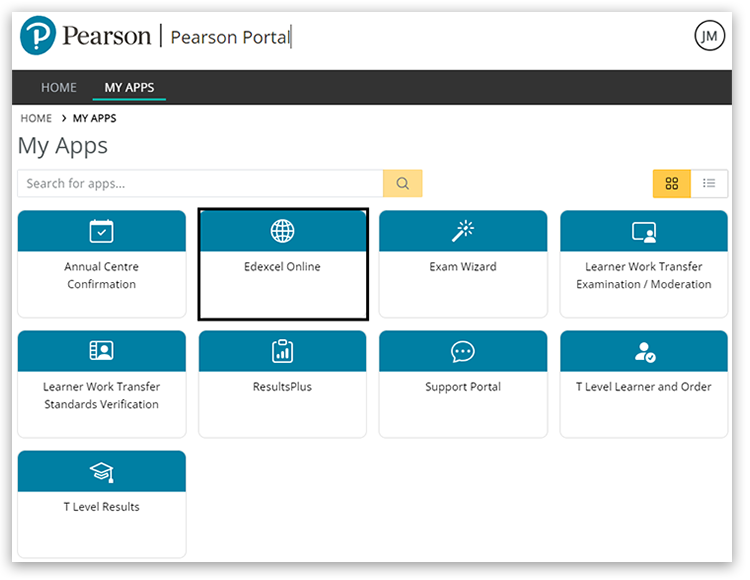Click the Support Portal chat bubble icon
This screenshot has height=580, width=750.
click(463, 351)
